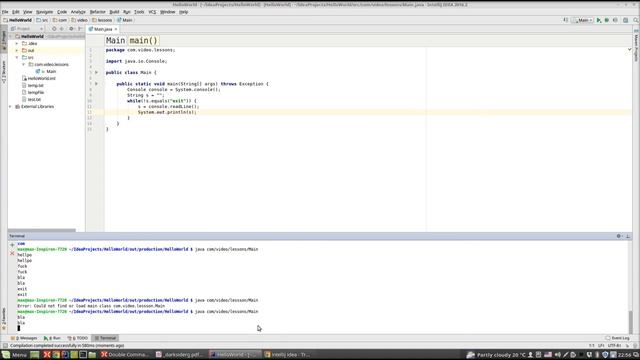Toggle the Structure side tab
Screen dimensions: 640x360
(x=4, y=72)
